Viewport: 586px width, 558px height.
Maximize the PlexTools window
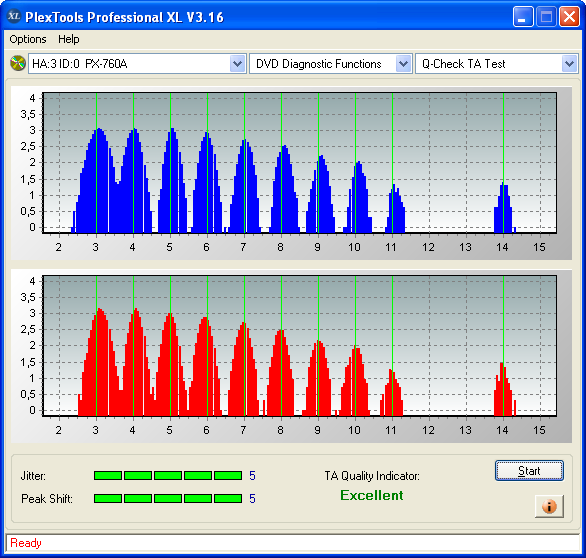546,17
